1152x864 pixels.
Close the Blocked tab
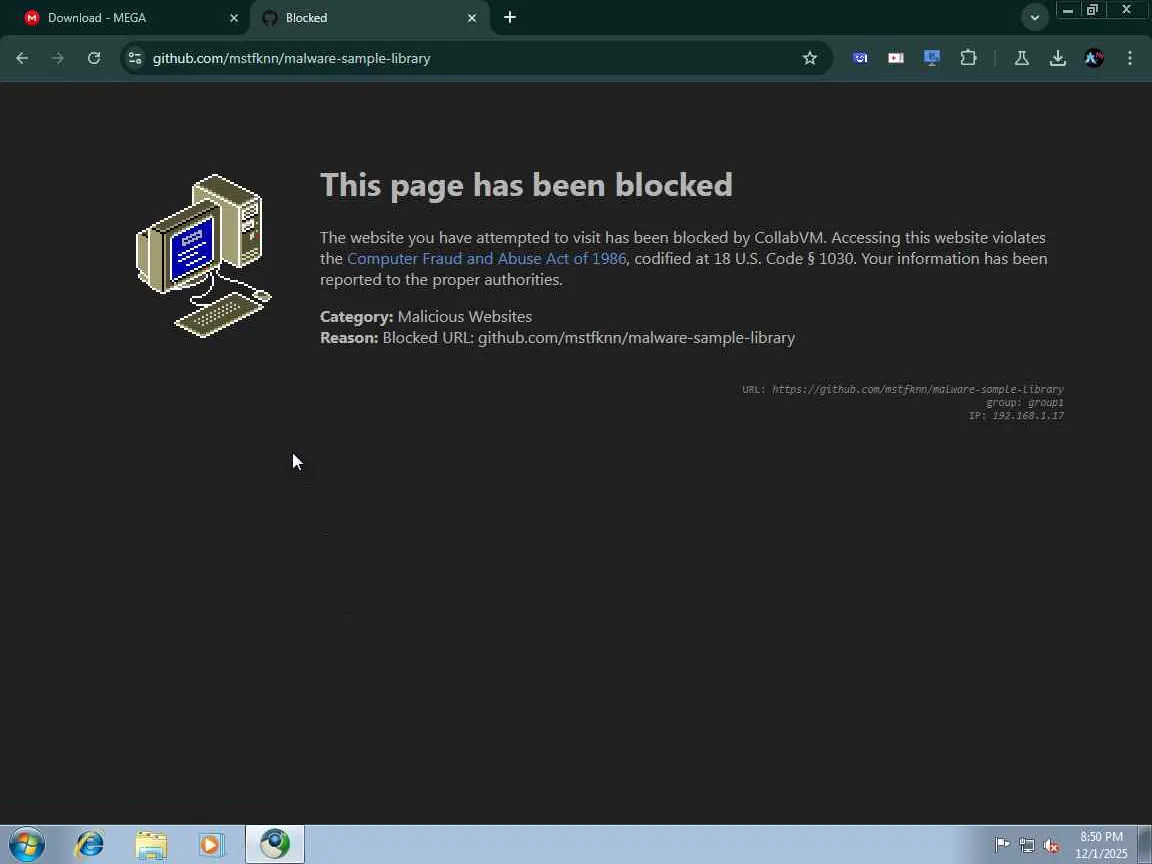point(472,18)
